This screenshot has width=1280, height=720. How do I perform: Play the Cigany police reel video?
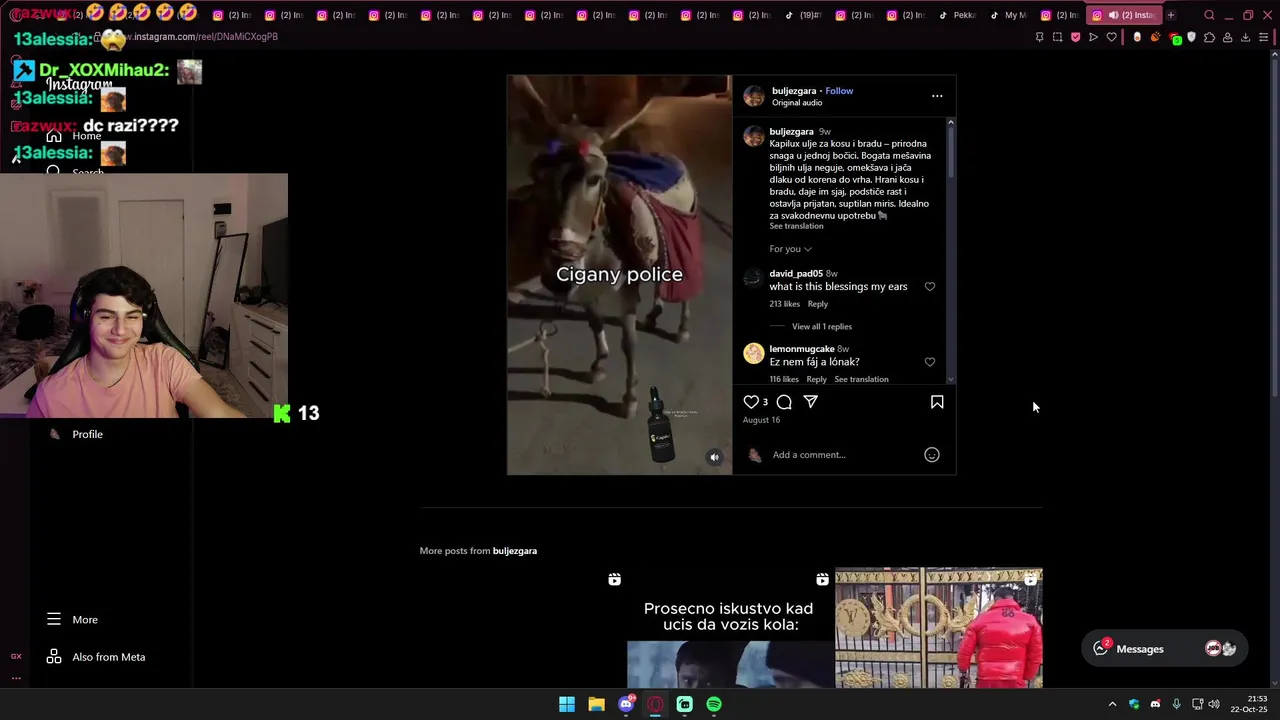click(x=619, y=275)
